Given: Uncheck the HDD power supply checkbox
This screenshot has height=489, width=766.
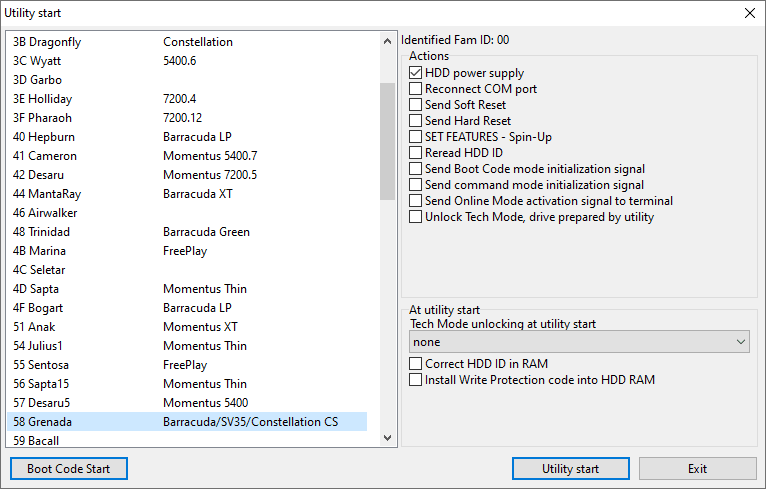Looking at the screenshot, I should [415, 73].
